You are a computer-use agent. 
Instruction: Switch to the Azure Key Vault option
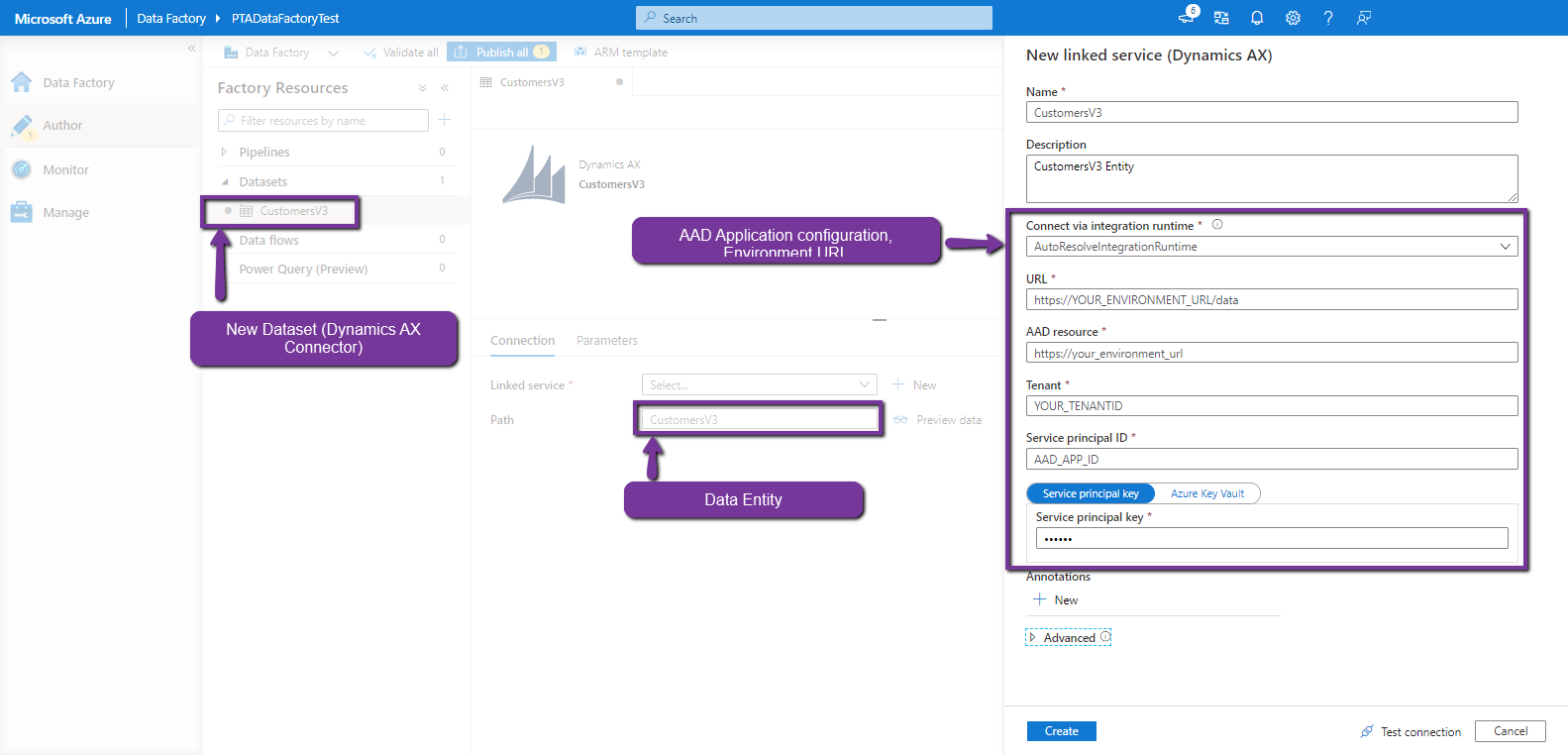click(1207, 493)
